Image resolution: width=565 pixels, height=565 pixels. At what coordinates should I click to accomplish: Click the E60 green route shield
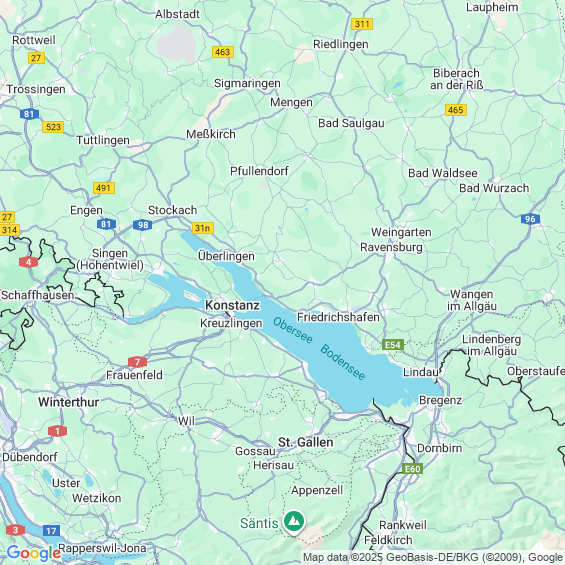pos(413,468)
